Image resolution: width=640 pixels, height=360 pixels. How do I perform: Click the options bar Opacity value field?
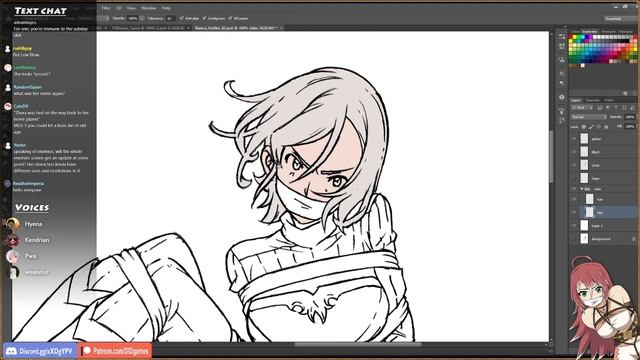coord(133,18)
